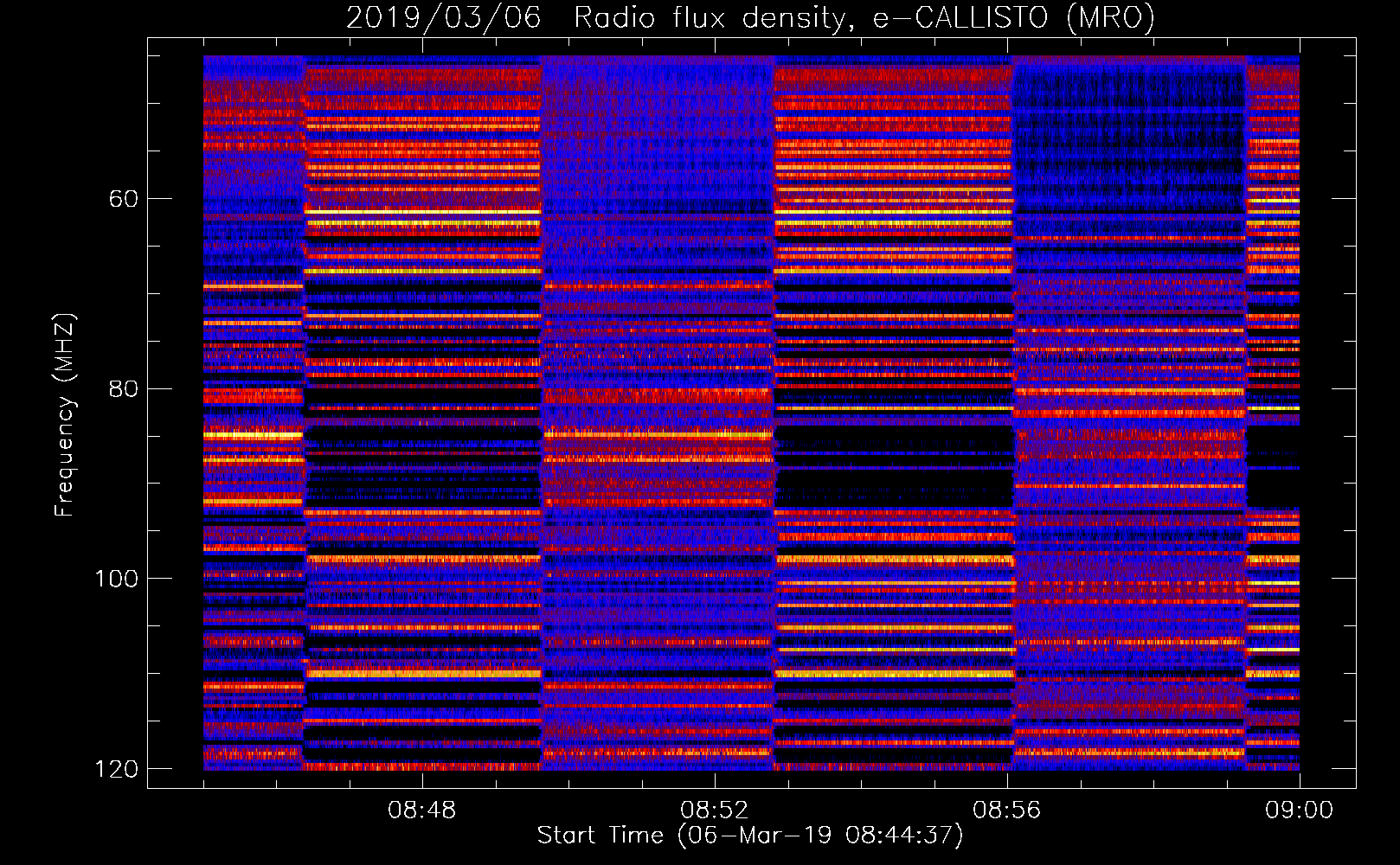This screenshot has width=1400, height=865.
Task: Click the 100 frequency tick label
Action: [x=117, y=579]
